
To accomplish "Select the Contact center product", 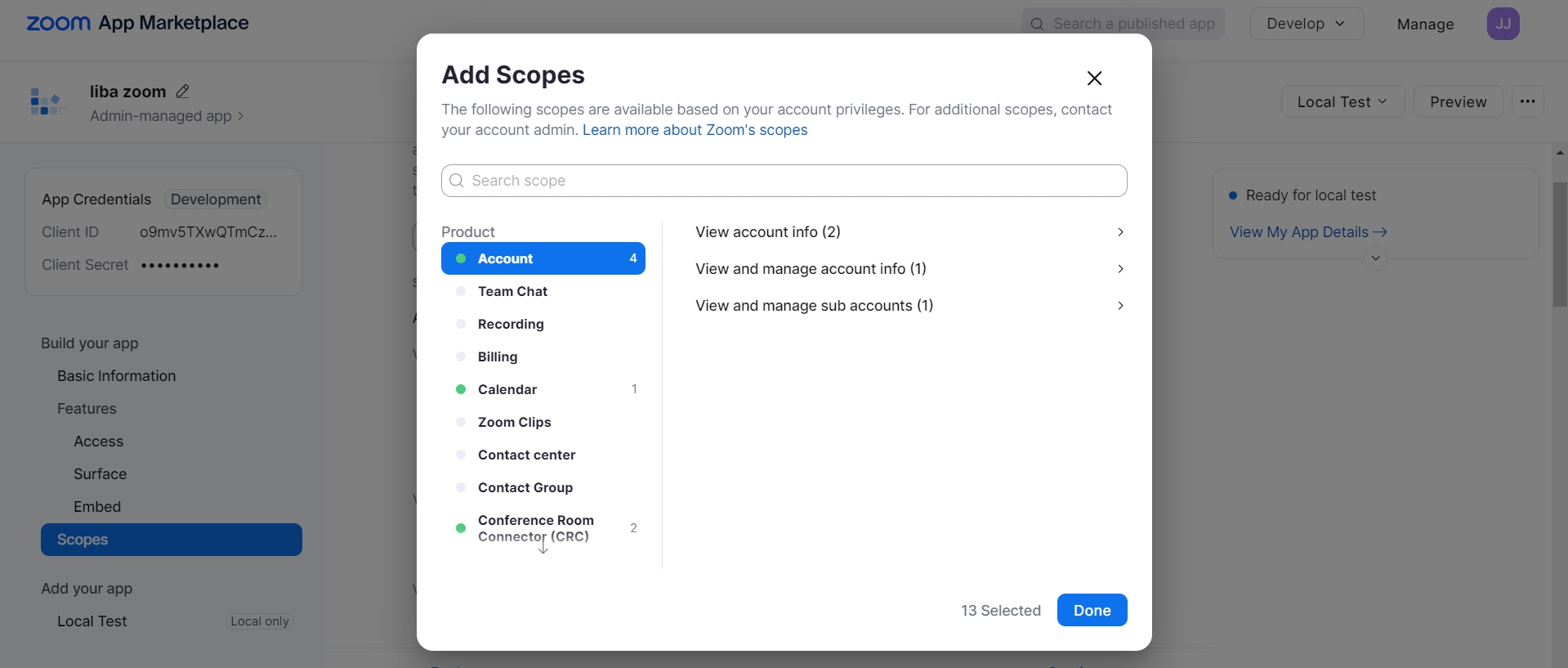I will click(x=543, y=455).
